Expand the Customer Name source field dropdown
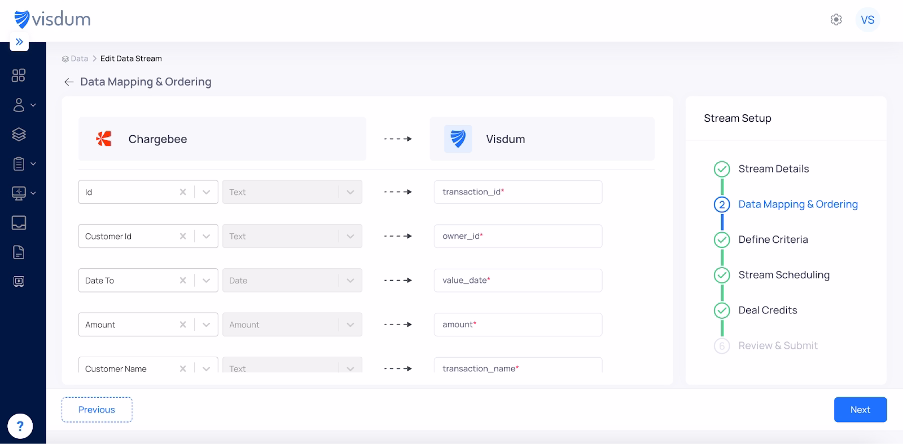The height and width of the screenshot is (444, 904). 206,368
